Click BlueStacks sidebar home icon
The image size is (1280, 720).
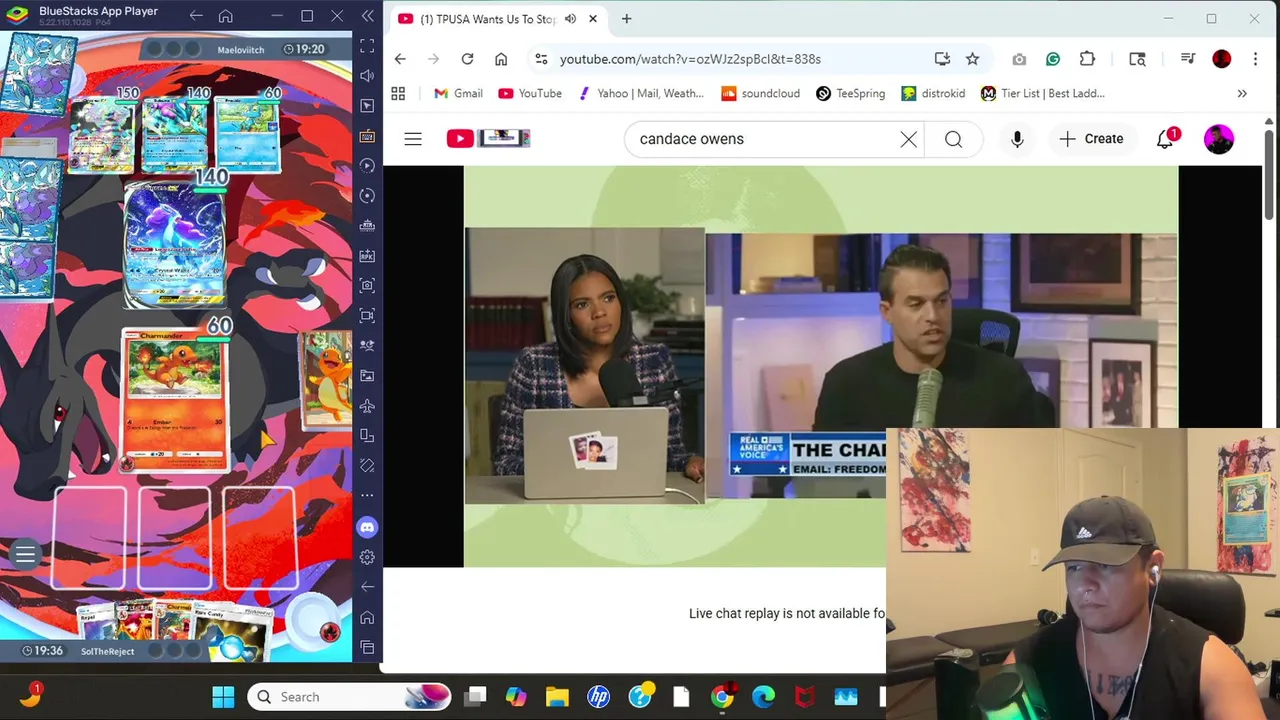[x=367, y=617]
